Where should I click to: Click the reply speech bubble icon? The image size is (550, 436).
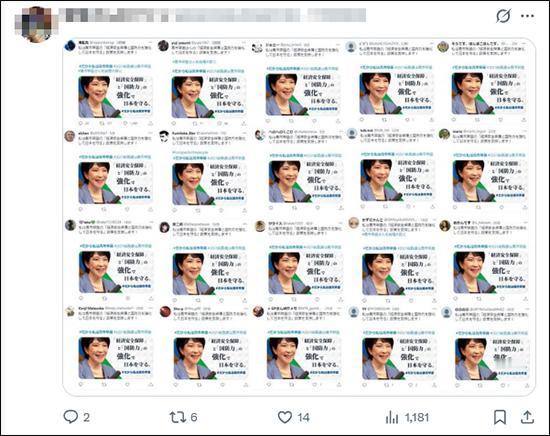(x=71, y=417)
